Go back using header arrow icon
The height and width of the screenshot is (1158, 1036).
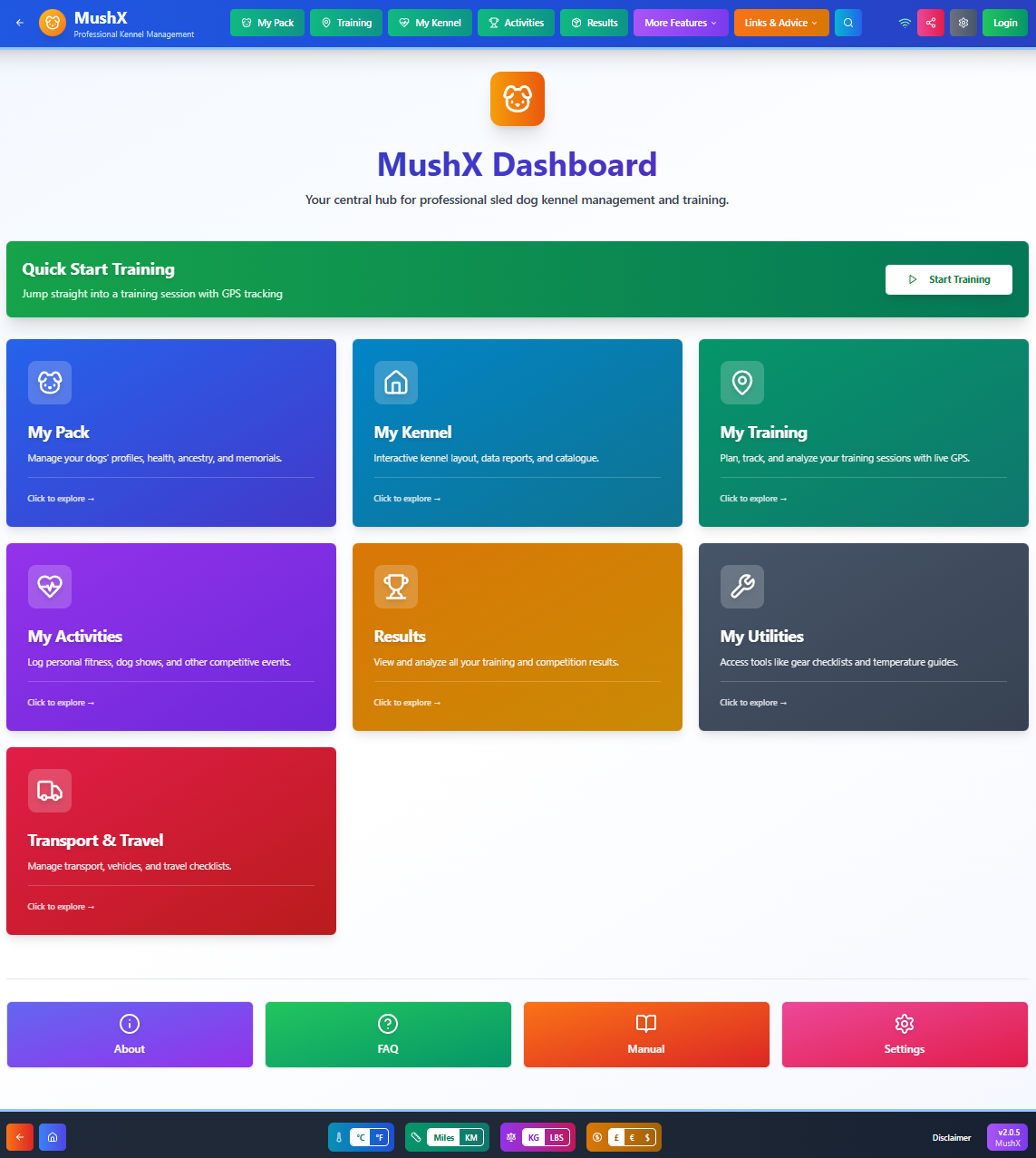pos(20,23)
